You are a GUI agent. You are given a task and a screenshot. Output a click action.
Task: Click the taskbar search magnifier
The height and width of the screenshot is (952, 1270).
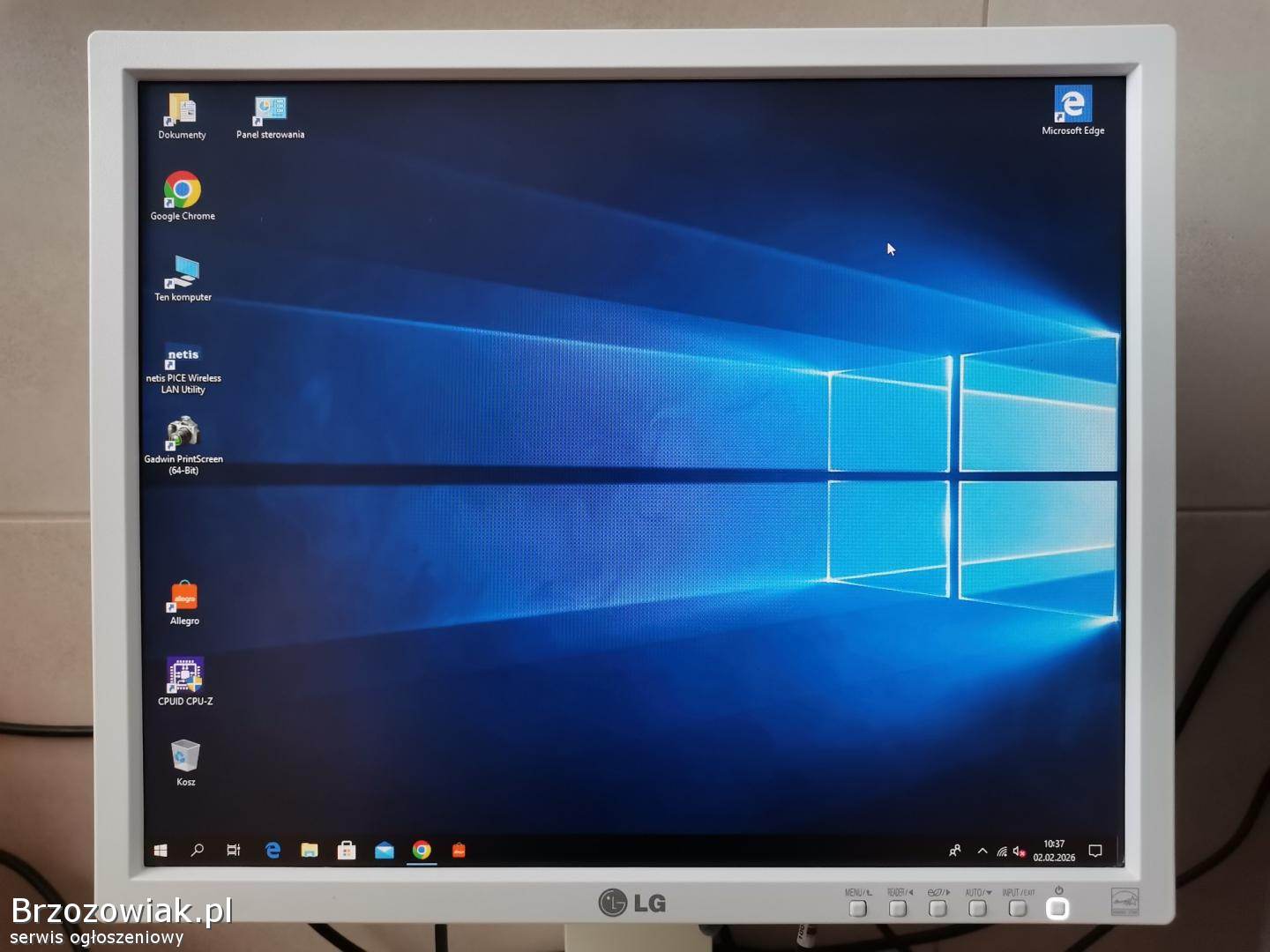197,850
